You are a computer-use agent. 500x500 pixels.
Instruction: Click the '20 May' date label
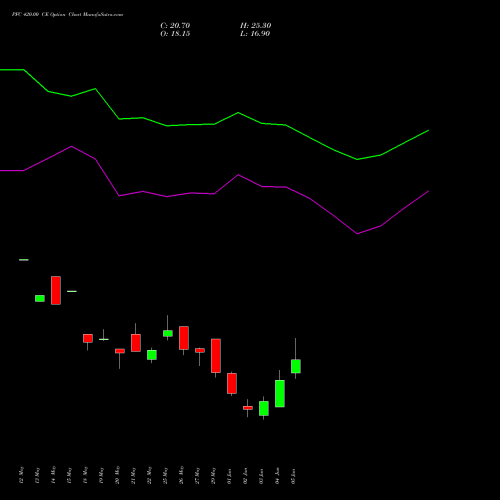(118, 476)
